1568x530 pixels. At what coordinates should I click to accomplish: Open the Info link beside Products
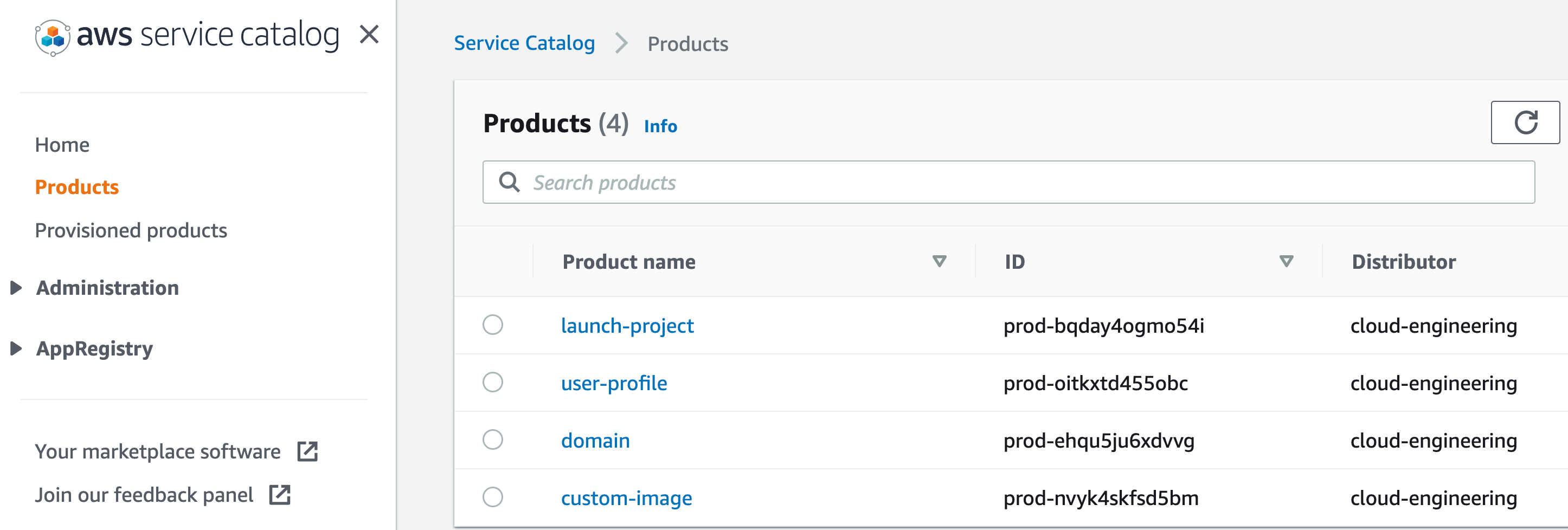click(x=660, y=126)
